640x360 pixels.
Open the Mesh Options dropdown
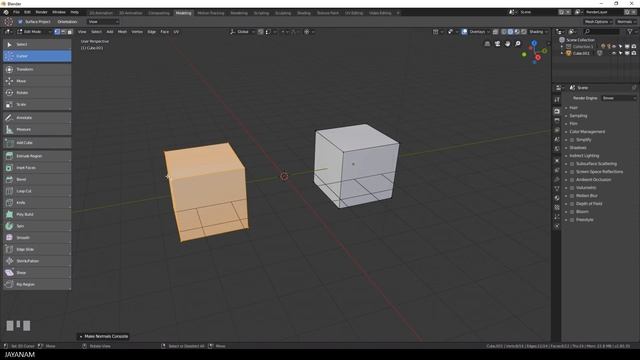tap(598, 22)
